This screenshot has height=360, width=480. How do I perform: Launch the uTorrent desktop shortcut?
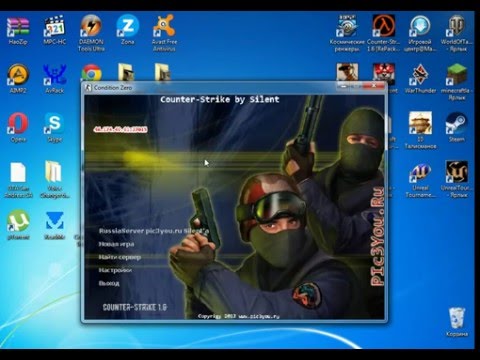(18, 225)
